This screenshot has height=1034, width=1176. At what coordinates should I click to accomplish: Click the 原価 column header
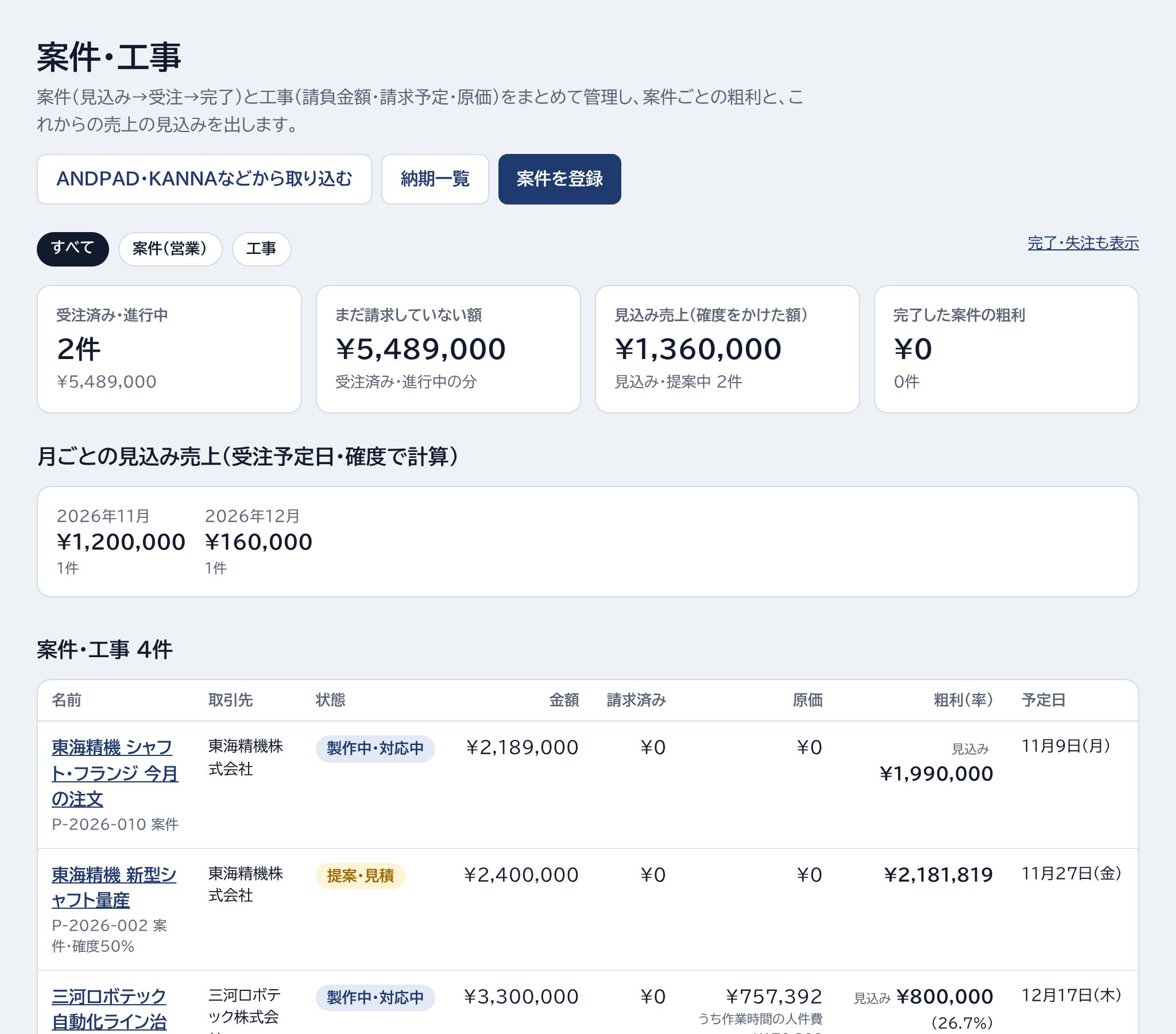point(808,700)
